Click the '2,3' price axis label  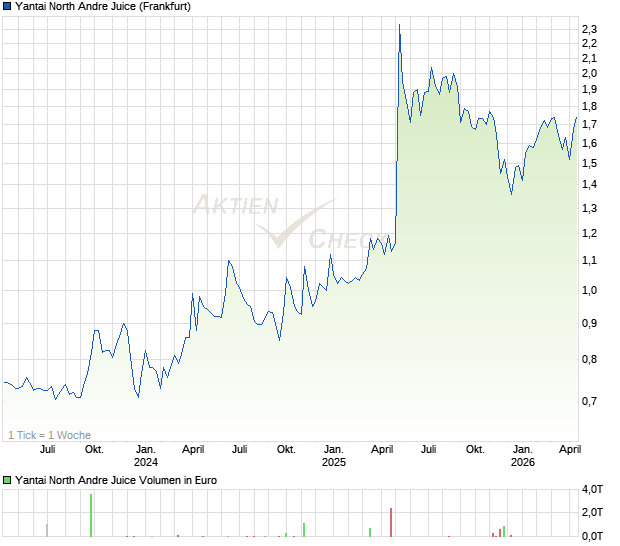point(589,29)
